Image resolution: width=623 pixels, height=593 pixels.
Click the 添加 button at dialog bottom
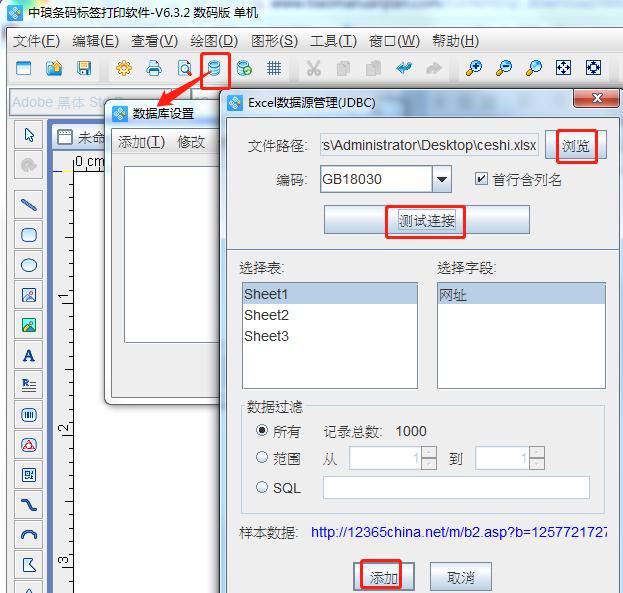coord(384,577)
